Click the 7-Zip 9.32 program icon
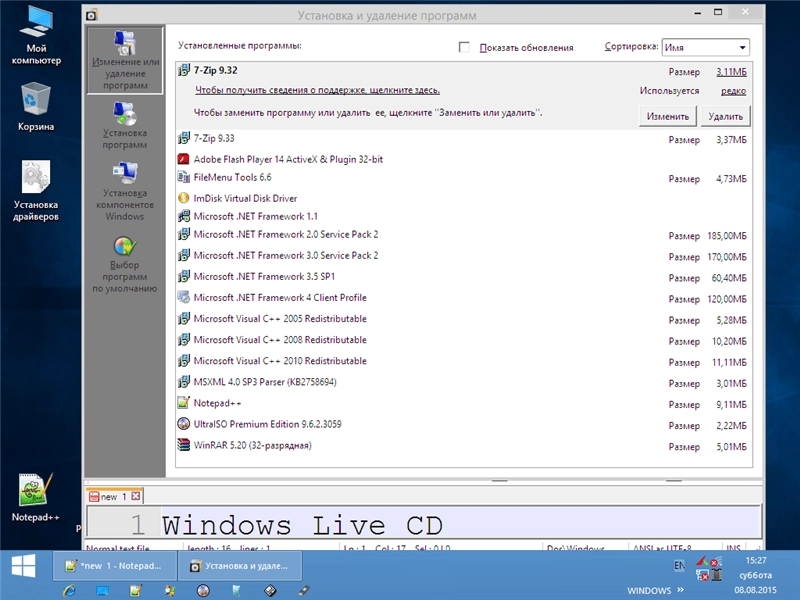 (x=184, y=70)
